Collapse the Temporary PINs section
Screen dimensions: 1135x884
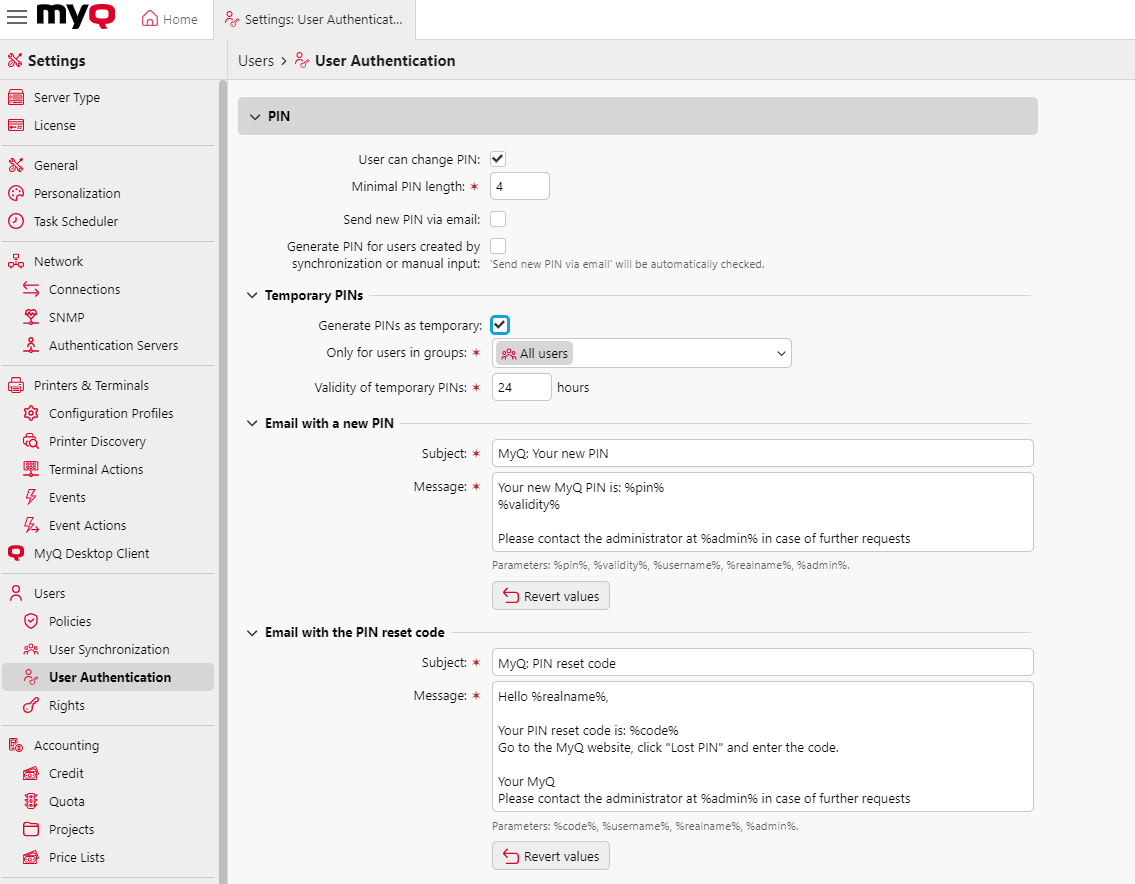click(x=251, y=295)
